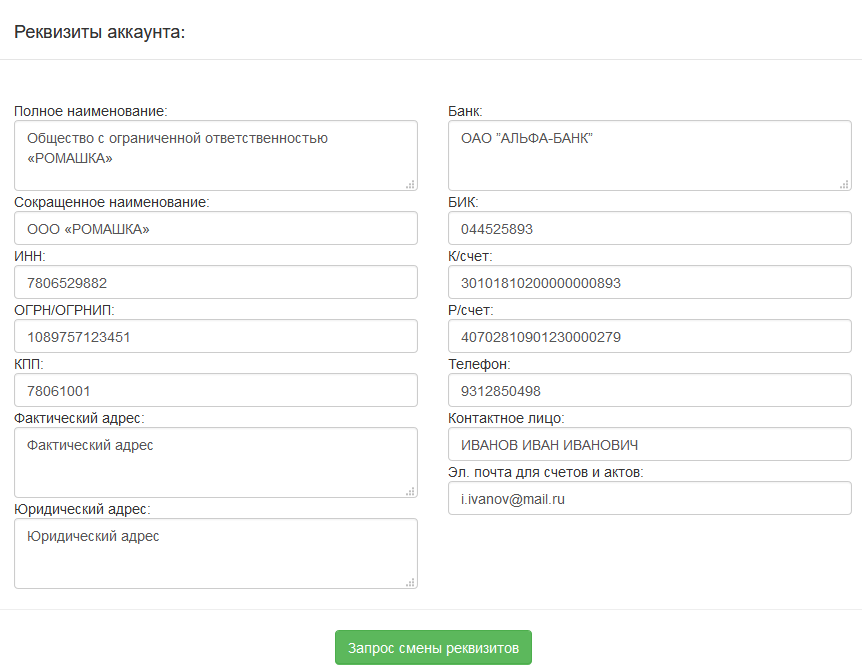This screenshot has width=862, height=670.
Task: Click the 'Фактический адрес' text area
Action: click(215, 462)
